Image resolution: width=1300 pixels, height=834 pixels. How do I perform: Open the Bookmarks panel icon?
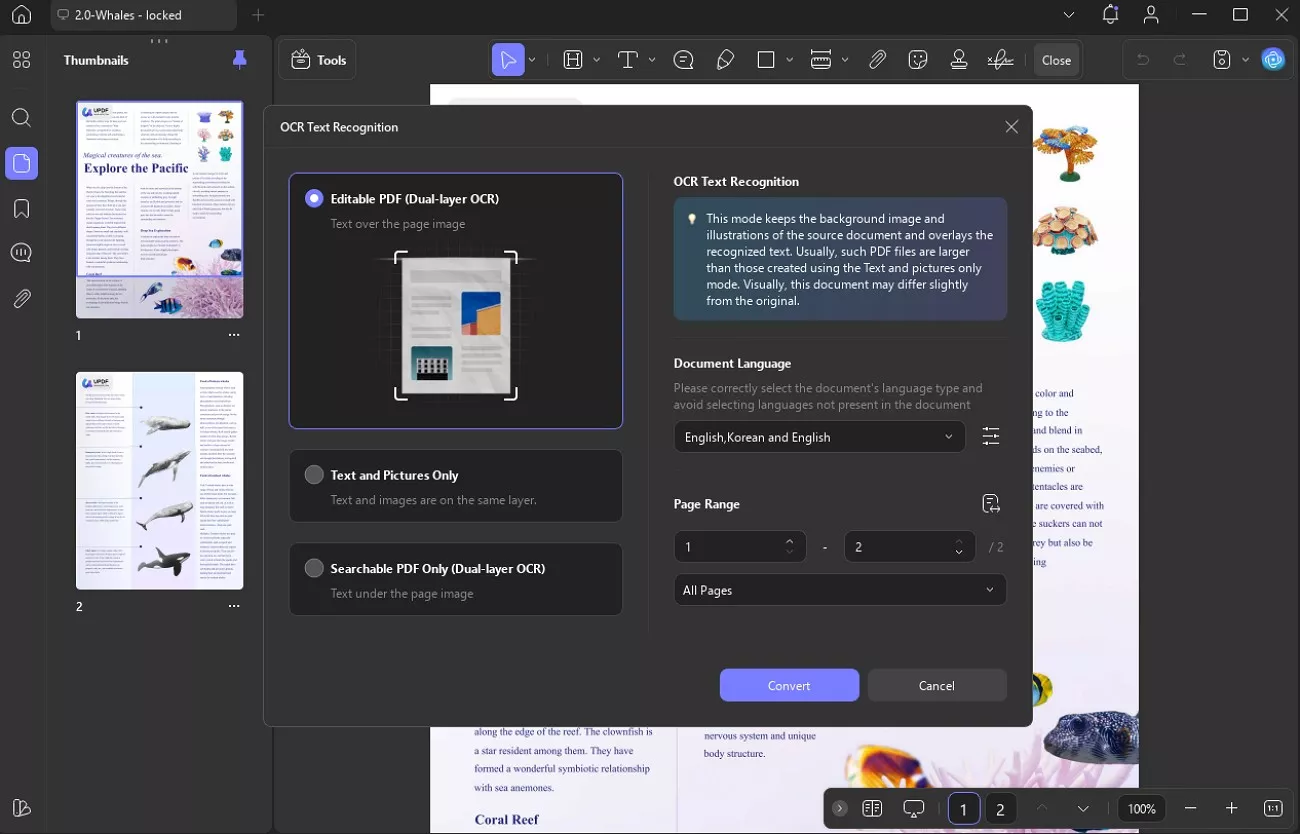pyautogui.click(x=21, y=208)
